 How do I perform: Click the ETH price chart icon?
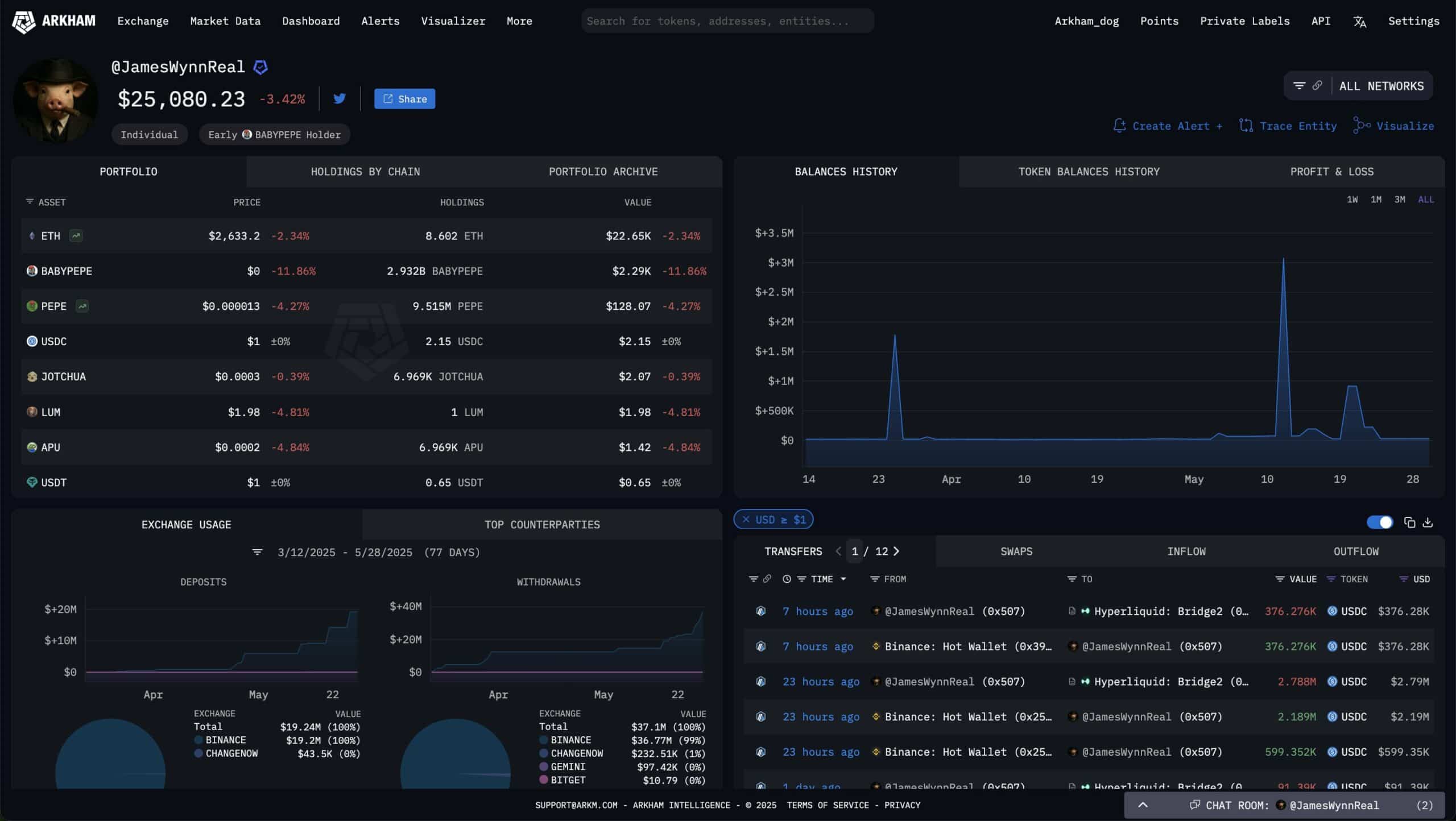76,235
